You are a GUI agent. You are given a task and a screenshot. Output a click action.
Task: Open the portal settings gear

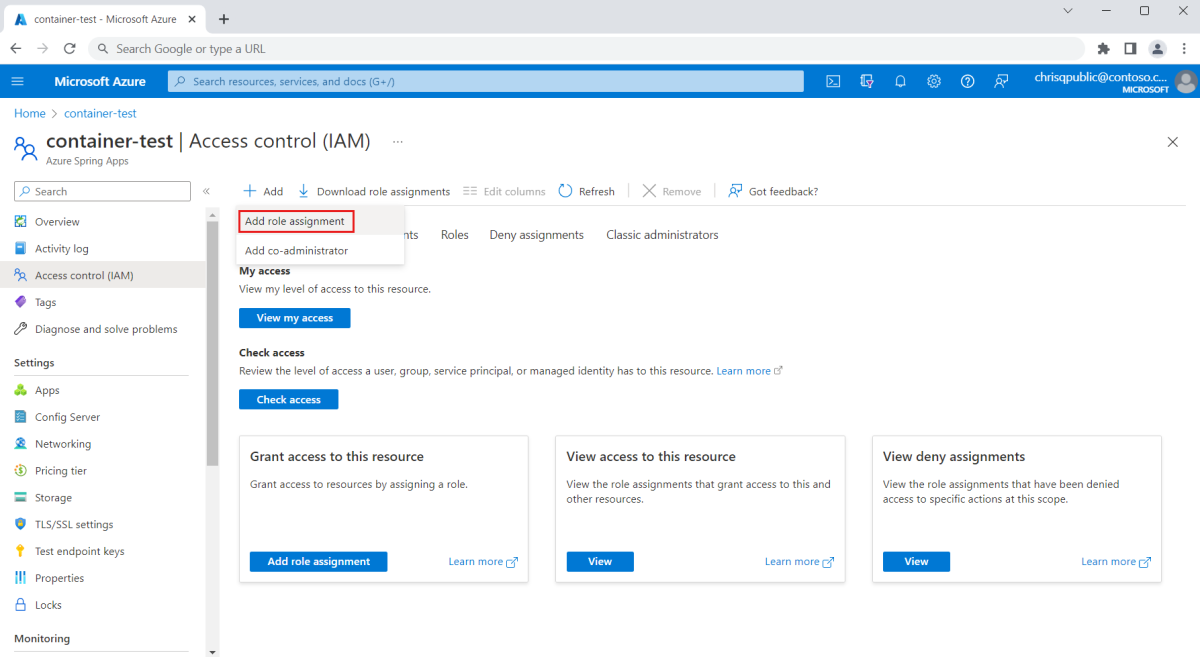coord(933,81)
